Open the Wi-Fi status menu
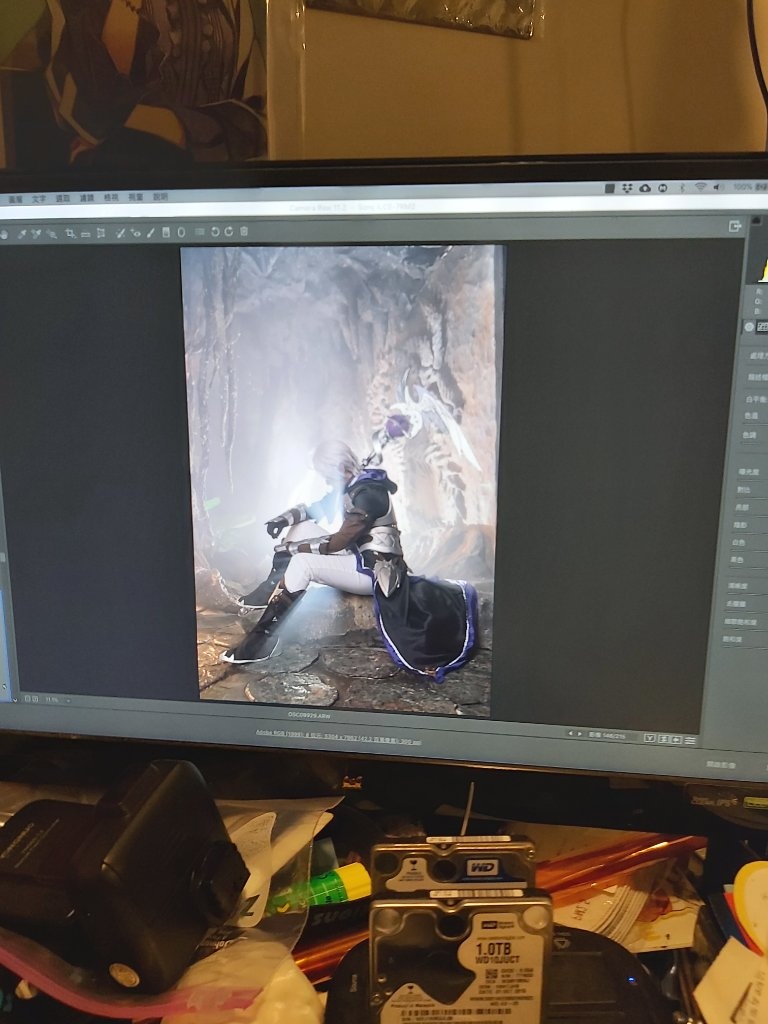This screenshot has width=768, height=1024. (700, 187)
